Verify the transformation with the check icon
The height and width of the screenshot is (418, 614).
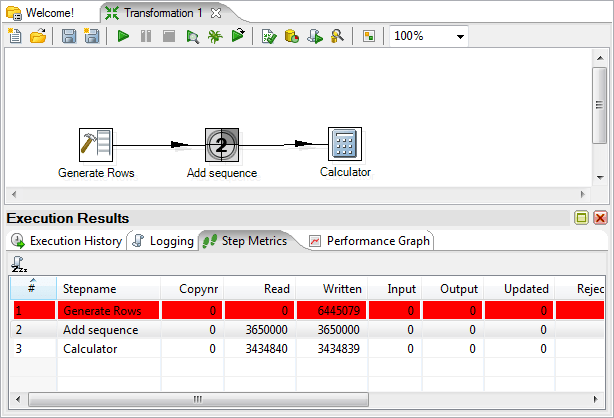268,36
